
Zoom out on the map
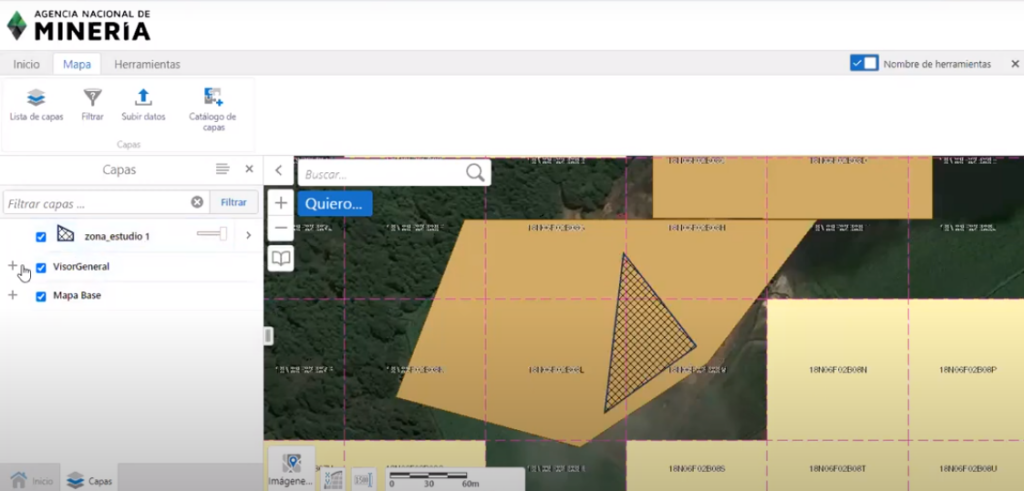click(x=281, y=228)
